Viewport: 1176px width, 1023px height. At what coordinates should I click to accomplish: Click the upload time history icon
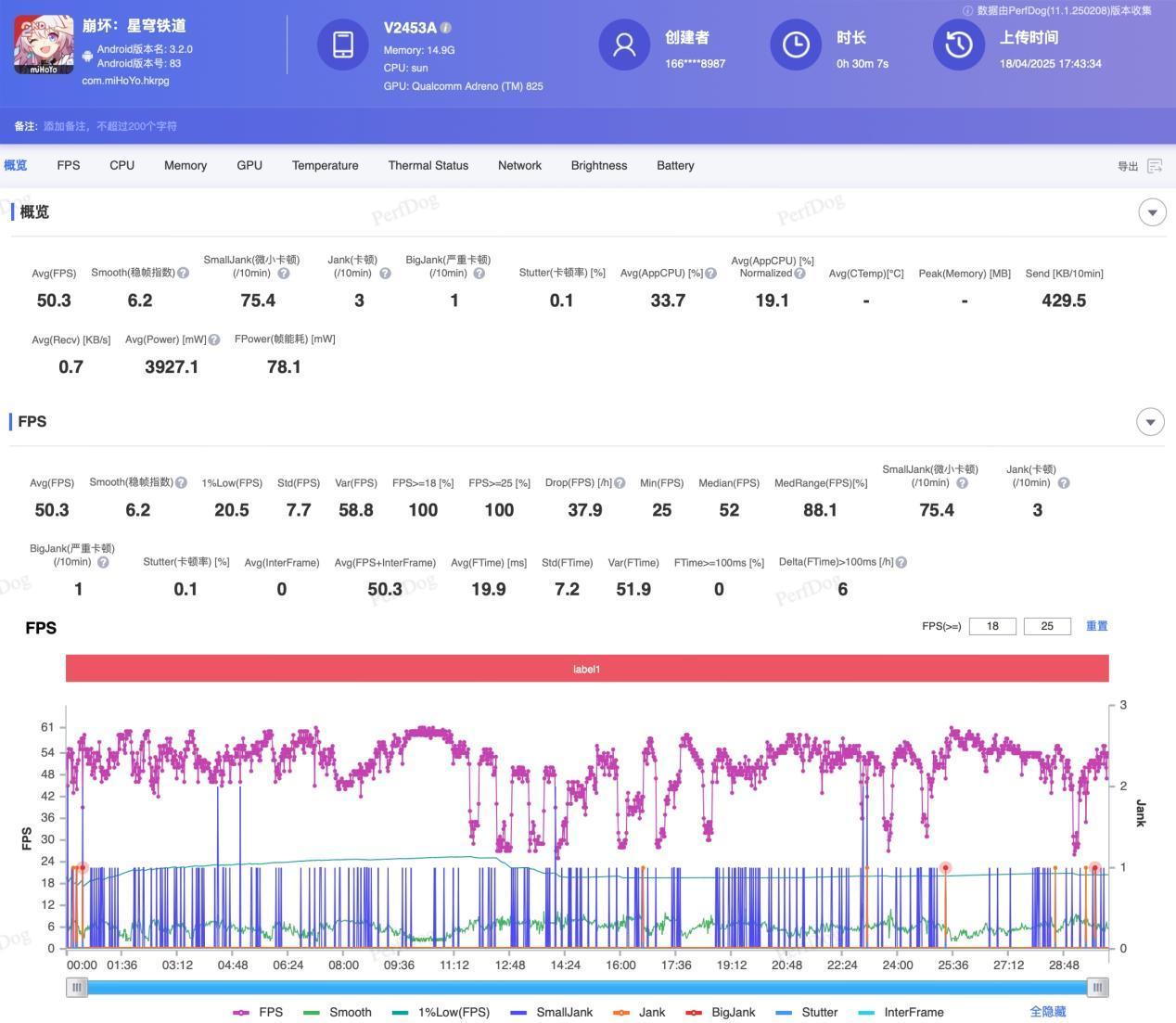click(x=958, y=45)
